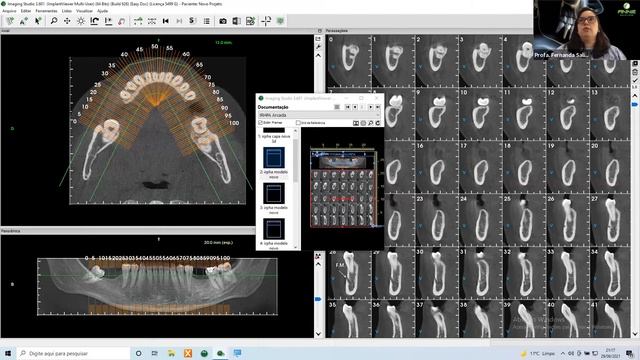The width and height of the screenshot is (640, 360).
Task: Click the skip-to-first slice toolbar icon
Action: pos(166,21)
